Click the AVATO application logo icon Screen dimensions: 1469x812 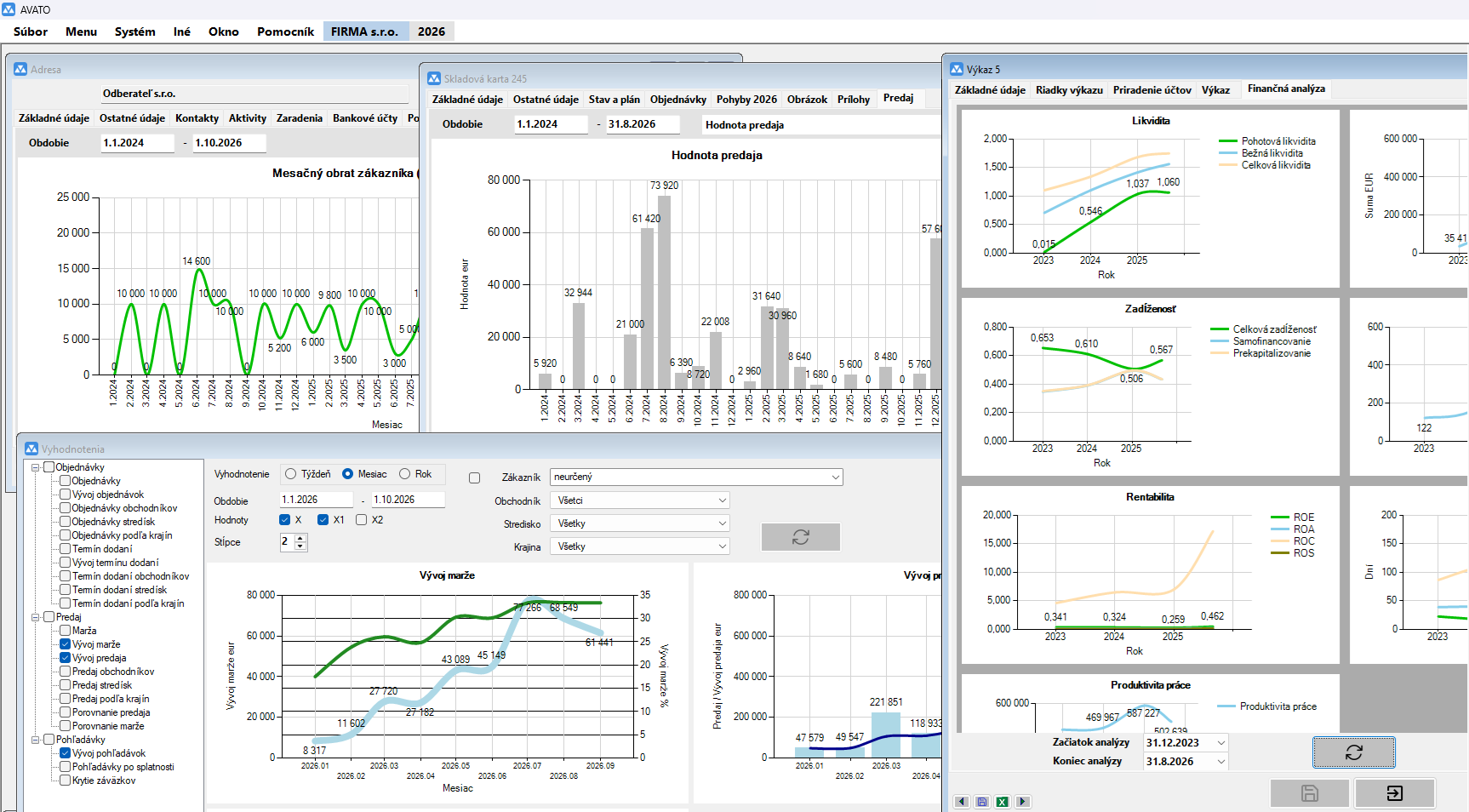[x=9, y=9]
